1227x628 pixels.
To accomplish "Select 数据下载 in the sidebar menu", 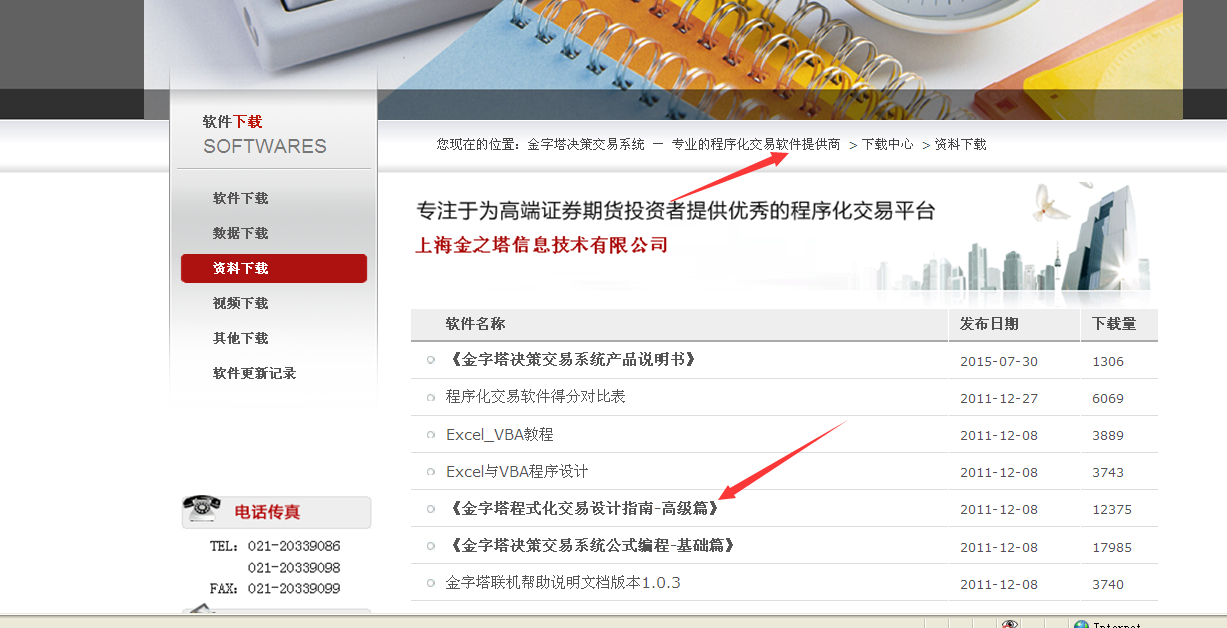I will click(241, 233).
